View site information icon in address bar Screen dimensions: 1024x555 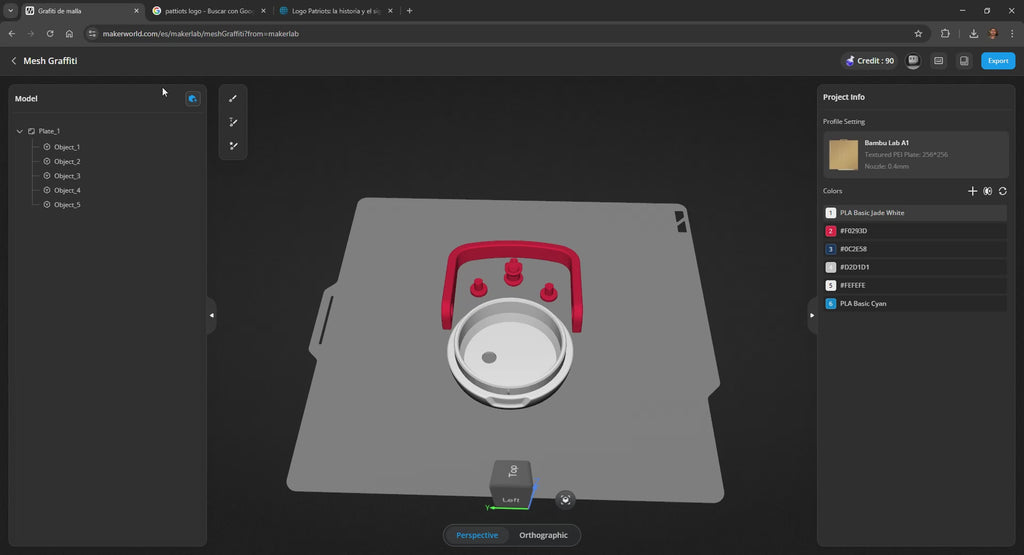point(92,33)
